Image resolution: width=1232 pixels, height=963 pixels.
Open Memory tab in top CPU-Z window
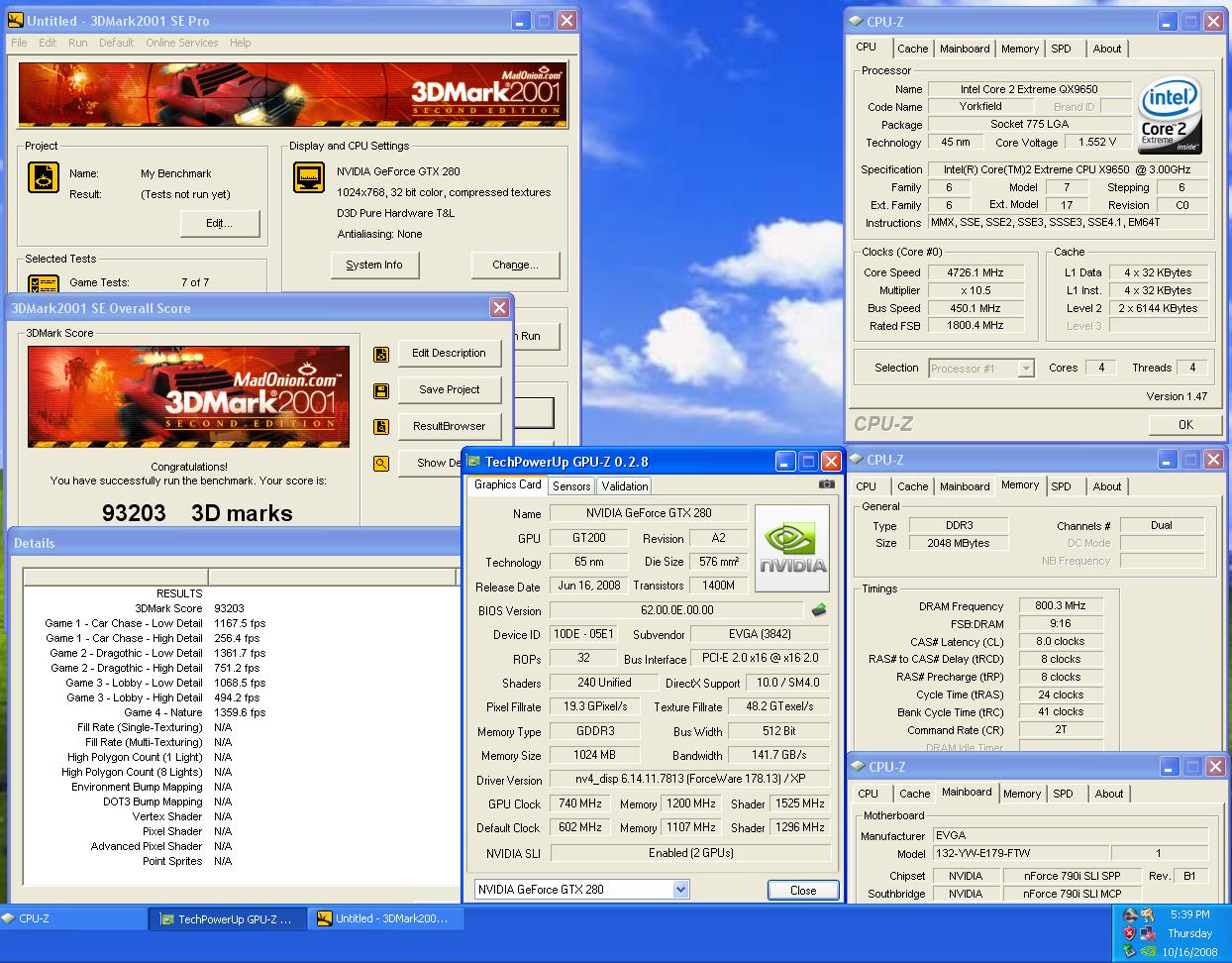[x=1020, y=49]
